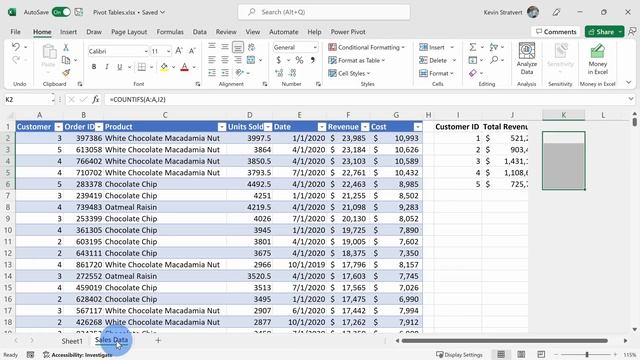Select cell with Oatmeal Raisin in row 8

(165, 207)
